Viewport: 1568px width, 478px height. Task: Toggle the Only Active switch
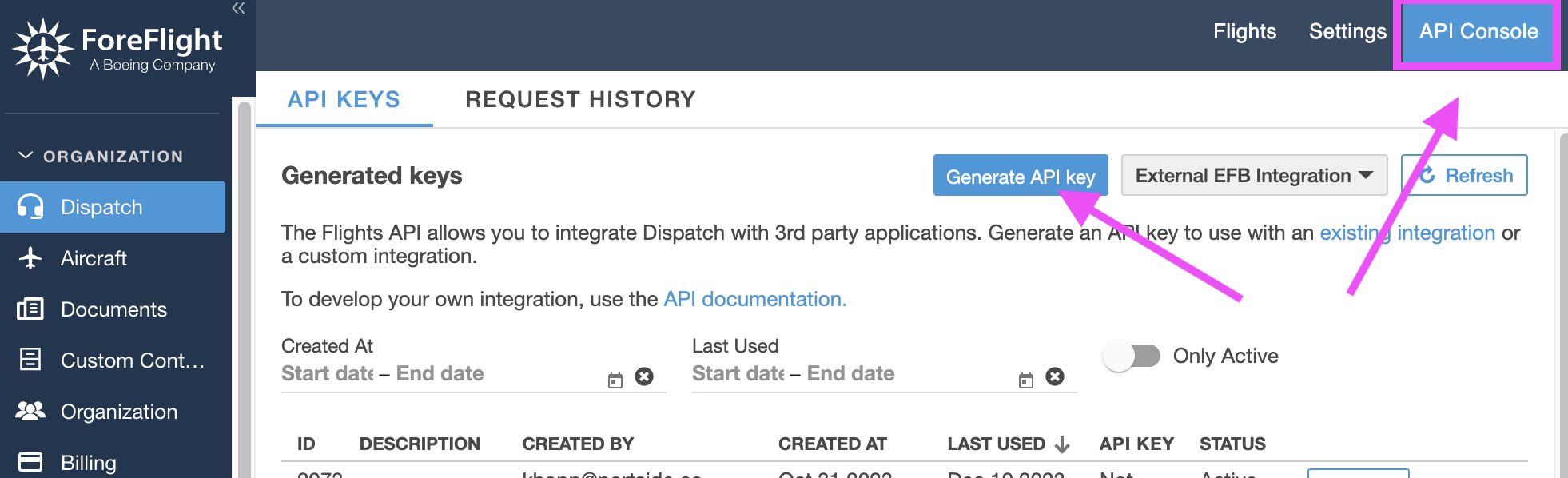(1132, 356)
